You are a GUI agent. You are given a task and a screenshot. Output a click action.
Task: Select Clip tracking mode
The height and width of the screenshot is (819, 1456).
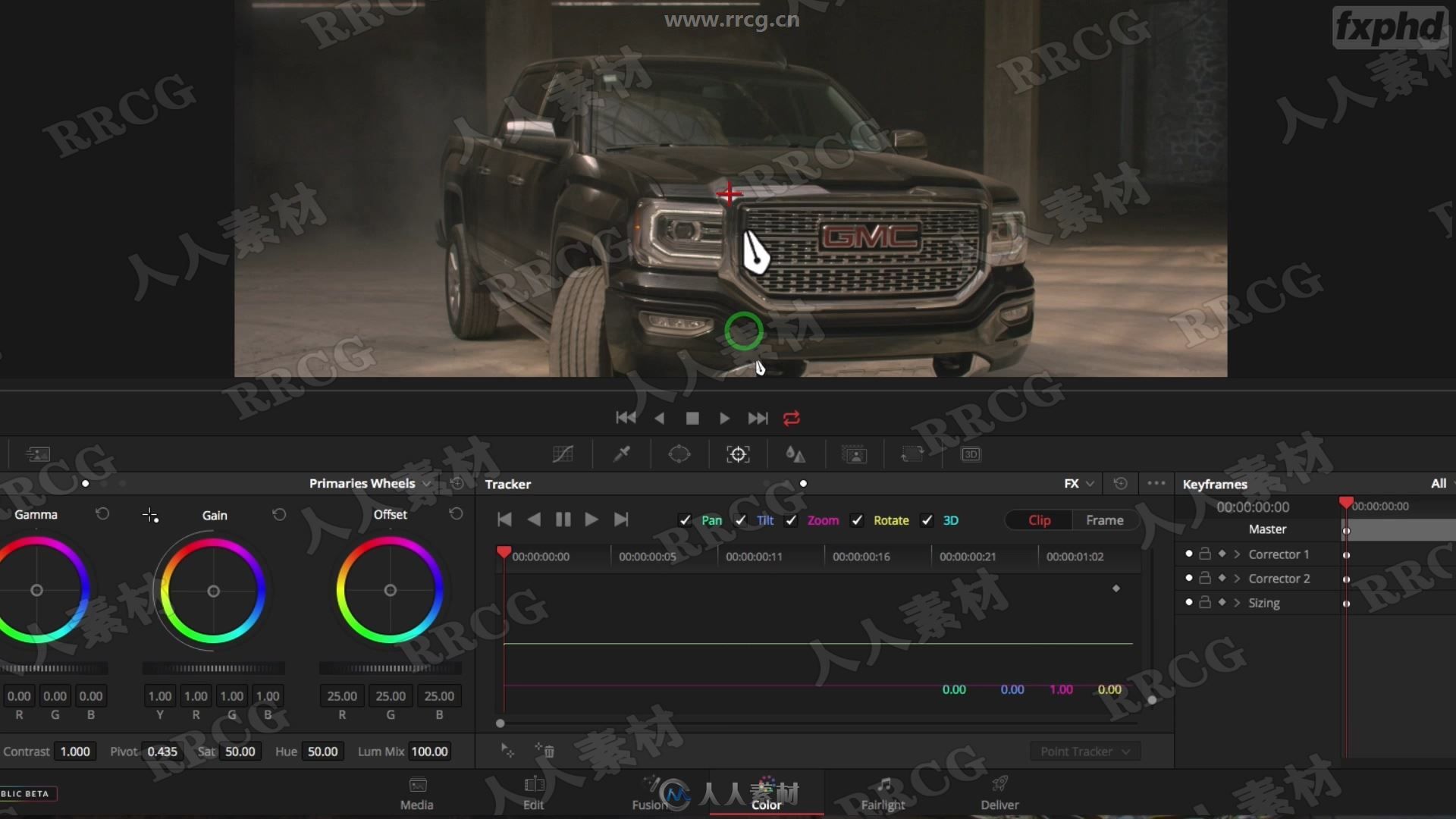pos(1039,520)
